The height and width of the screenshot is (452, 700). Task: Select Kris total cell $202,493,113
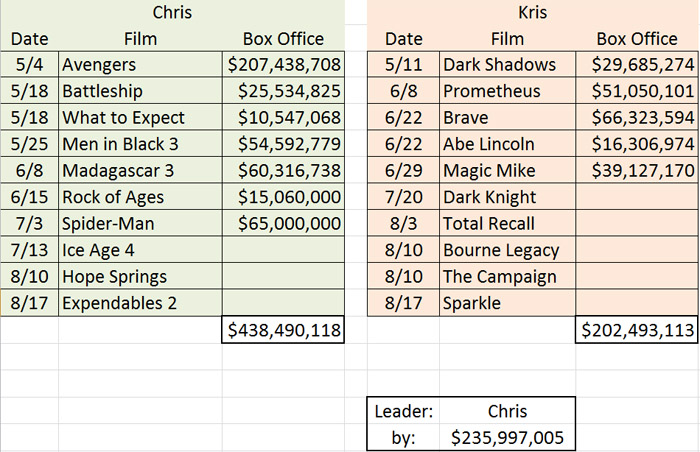(637, 330)
